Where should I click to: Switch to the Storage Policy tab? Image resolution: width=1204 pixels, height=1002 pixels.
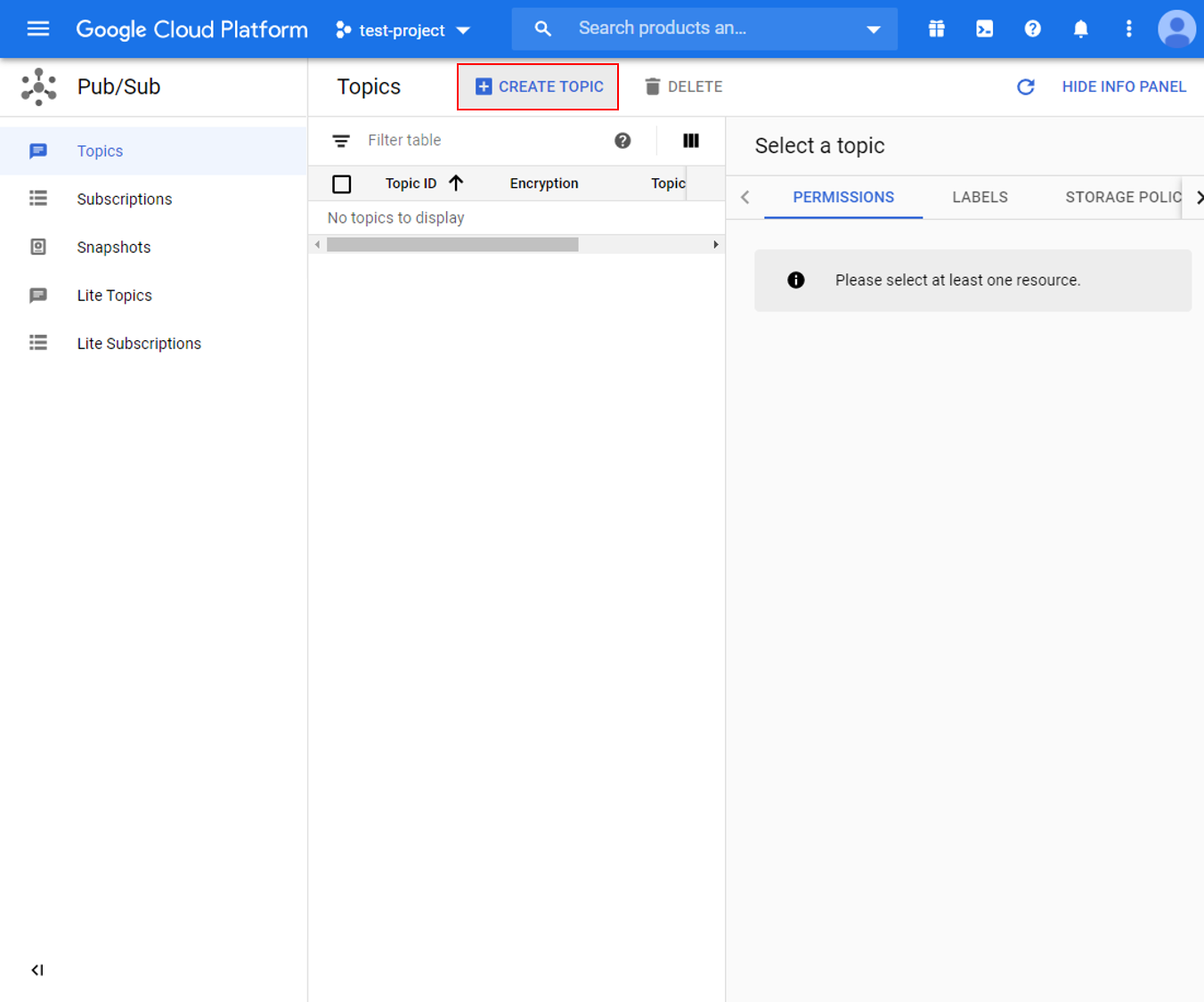click(x=1123, y=198)
